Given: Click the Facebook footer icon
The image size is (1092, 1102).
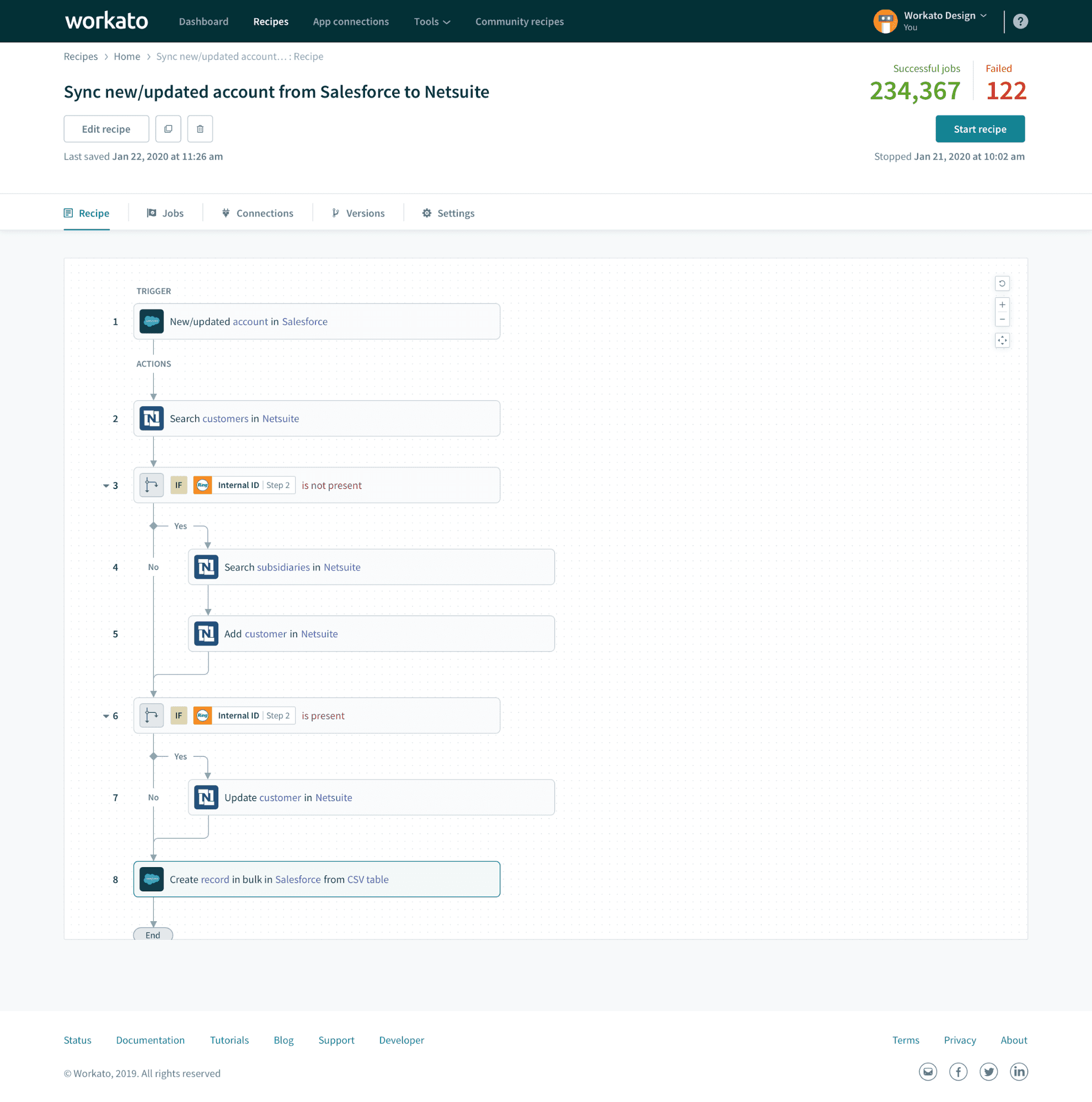Looking at the screenshot, I should pyautogui.click(x=958, y=1072).
